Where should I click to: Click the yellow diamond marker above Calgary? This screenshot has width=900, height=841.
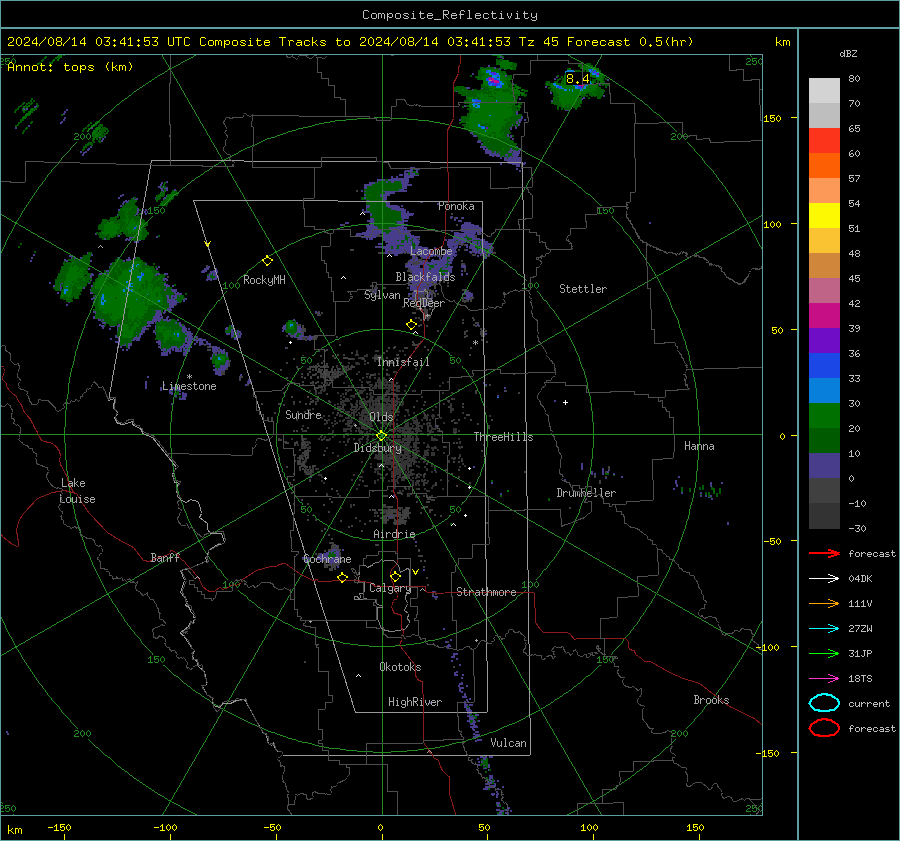point(395,576)
